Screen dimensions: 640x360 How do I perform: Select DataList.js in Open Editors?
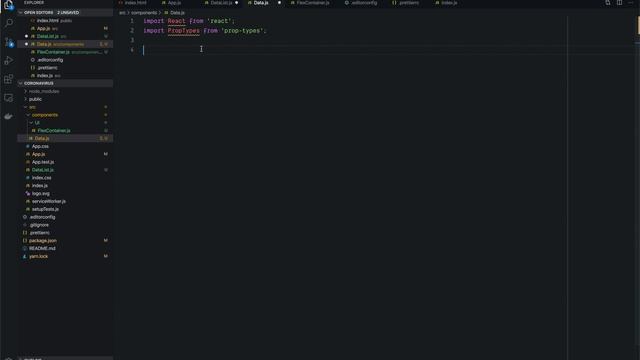click(x=65, y=36)
